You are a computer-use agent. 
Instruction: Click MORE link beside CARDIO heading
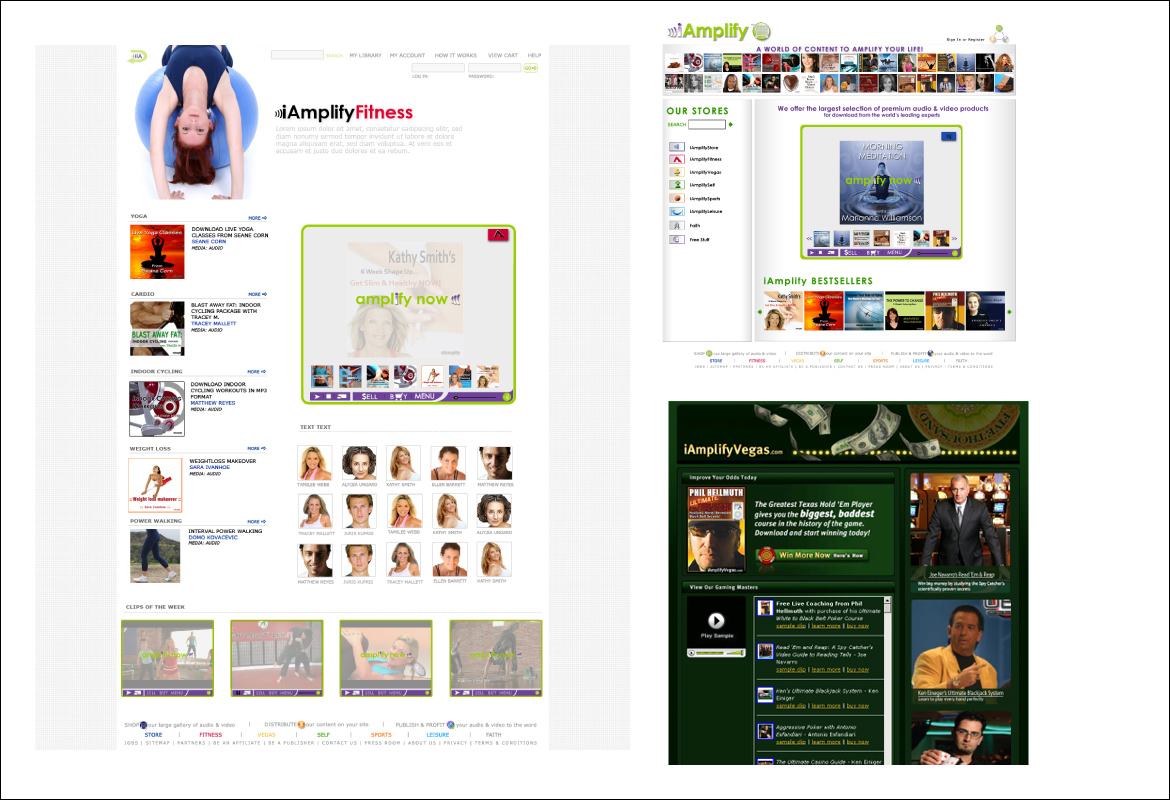(x=257, y=294)
